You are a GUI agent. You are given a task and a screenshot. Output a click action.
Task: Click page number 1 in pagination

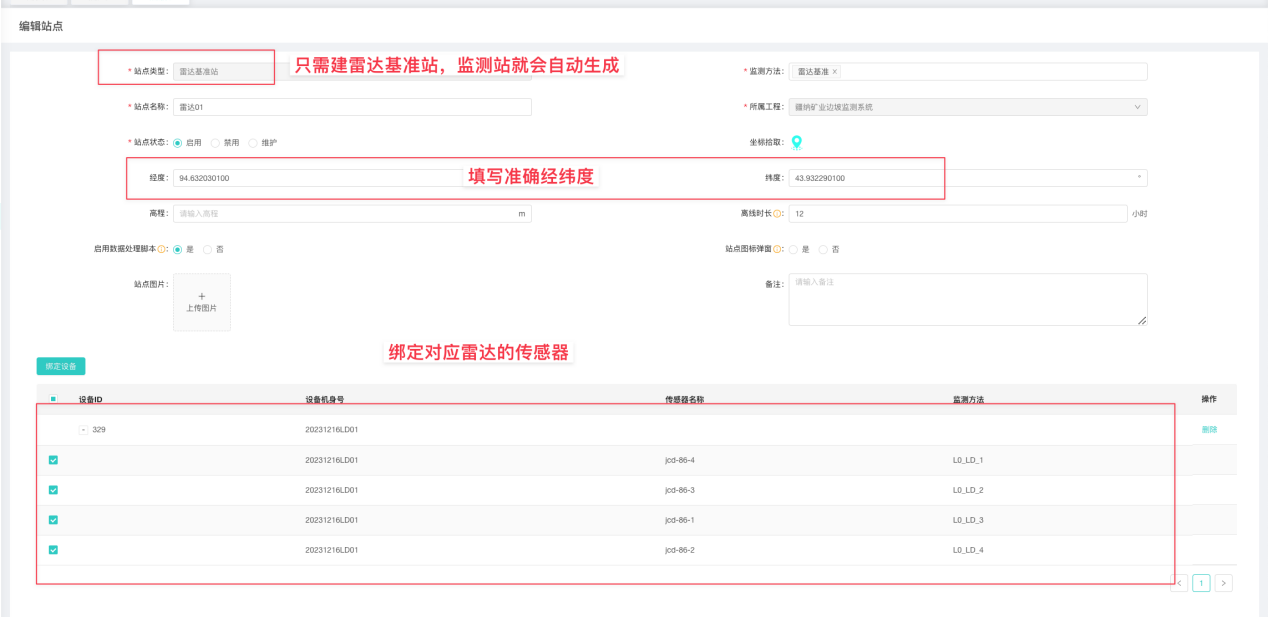pos(1201,583)
